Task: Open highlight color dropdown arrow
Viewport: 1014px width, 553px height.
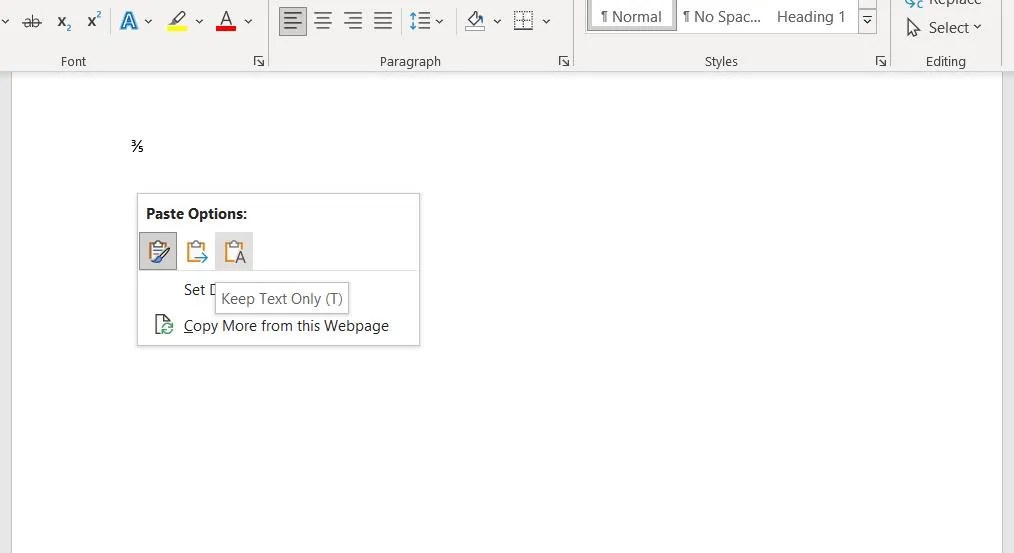Action: (x=199, y=21)
